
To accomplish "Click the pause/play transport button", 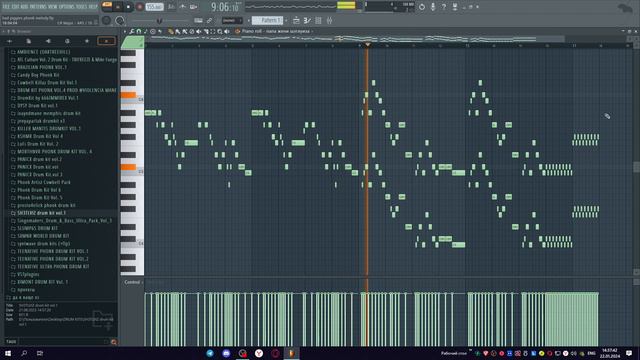I will (x=118, y=7).
